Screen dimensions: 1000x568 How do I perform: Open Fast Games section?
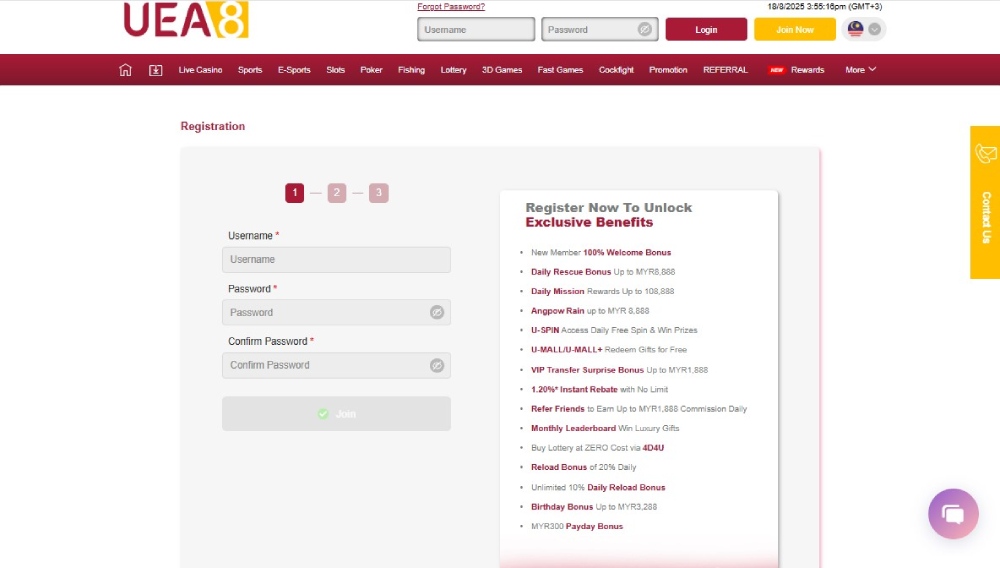point(560,70)
